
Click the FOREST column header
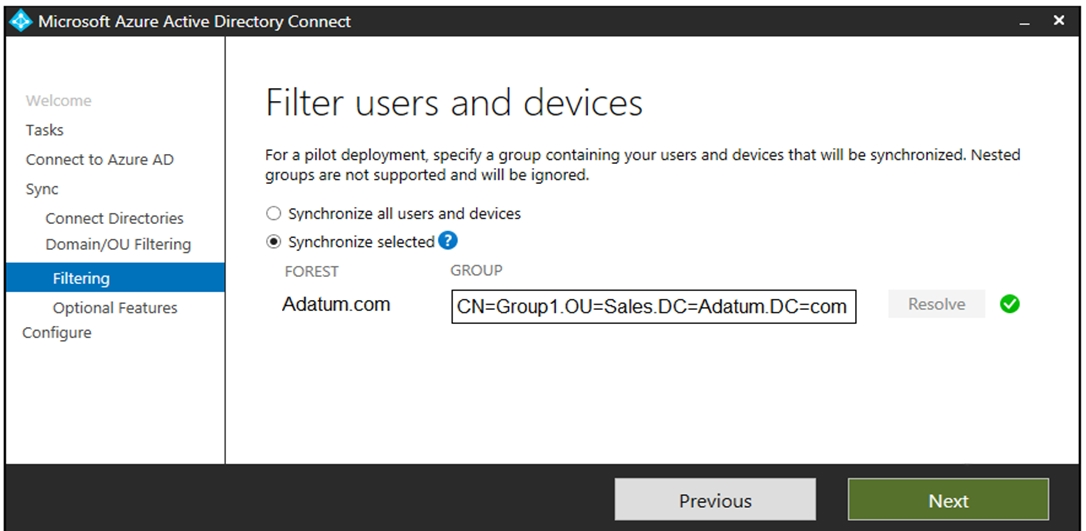pos(312,271)
